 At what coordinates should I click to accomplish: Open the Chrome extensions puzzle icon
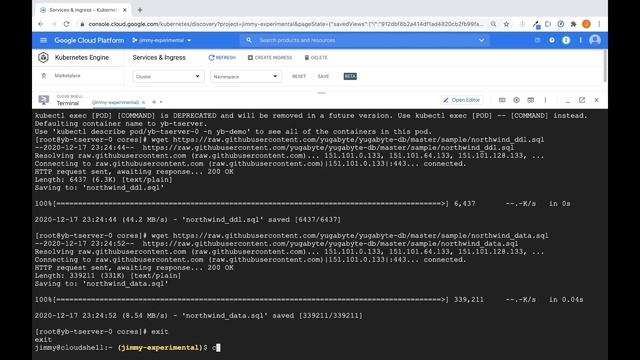point(573,24)
